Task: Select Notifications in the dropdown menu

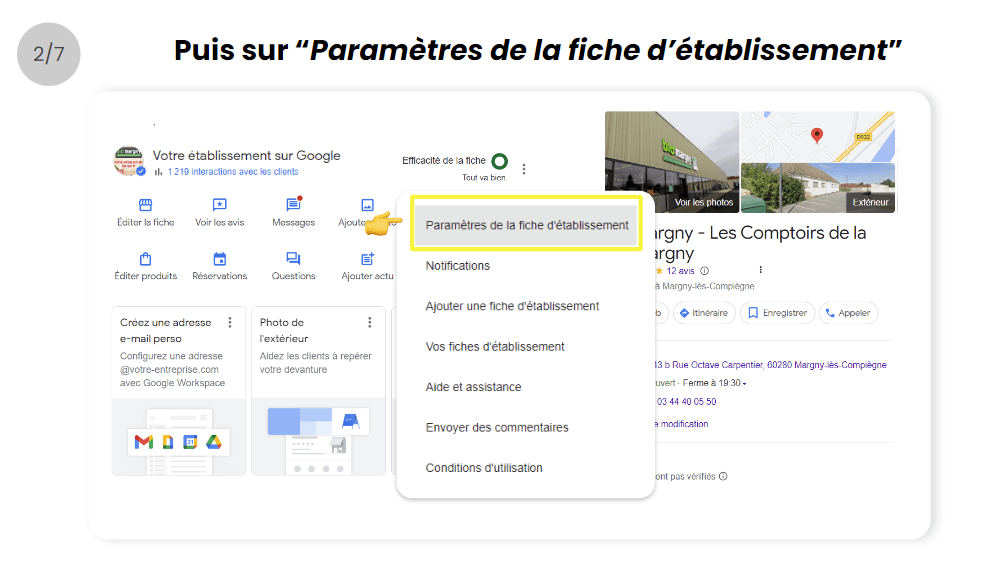Action: 457,266
